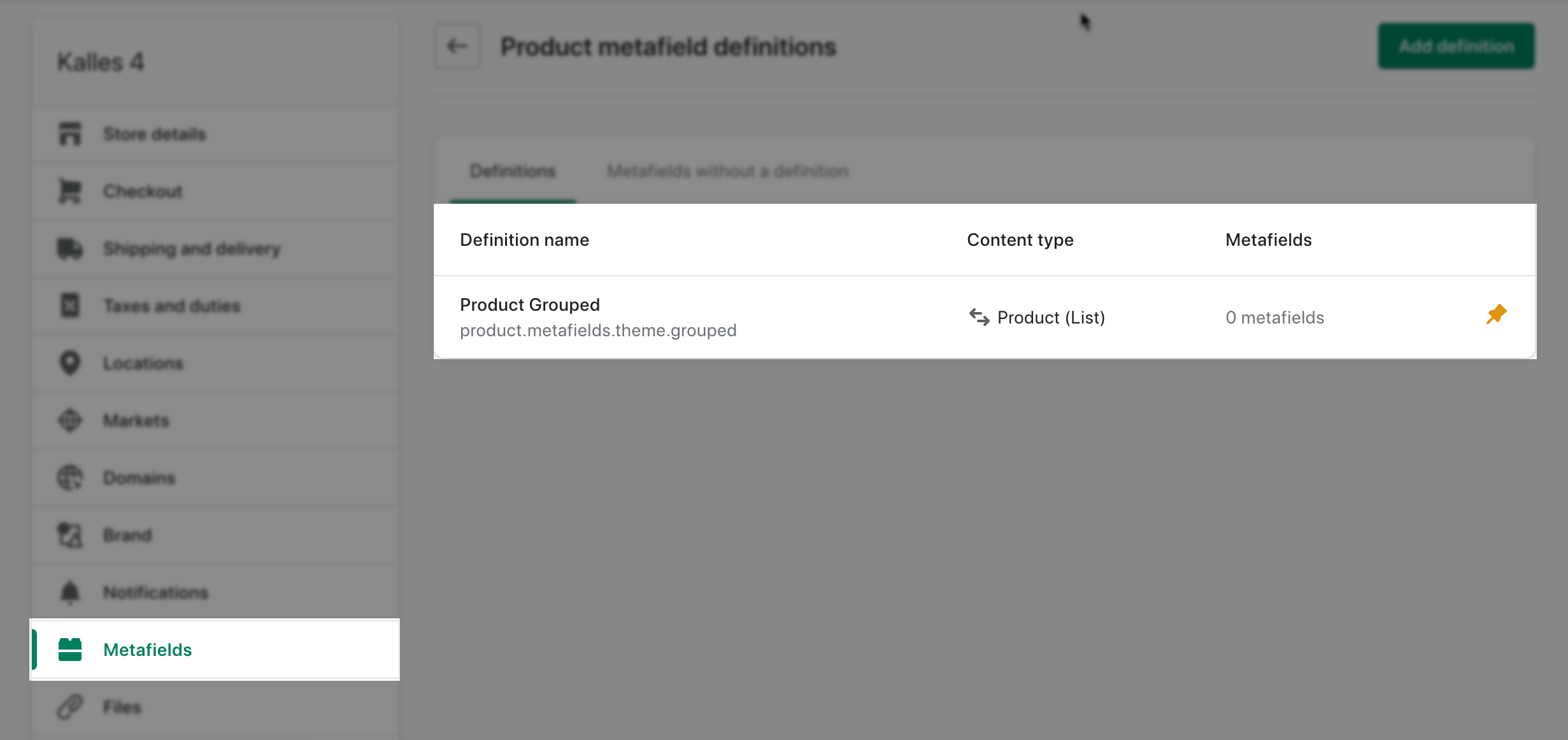
Task: Click the Brand icon in sidebar
Action: pyautogui.click(x=70, y=535)
